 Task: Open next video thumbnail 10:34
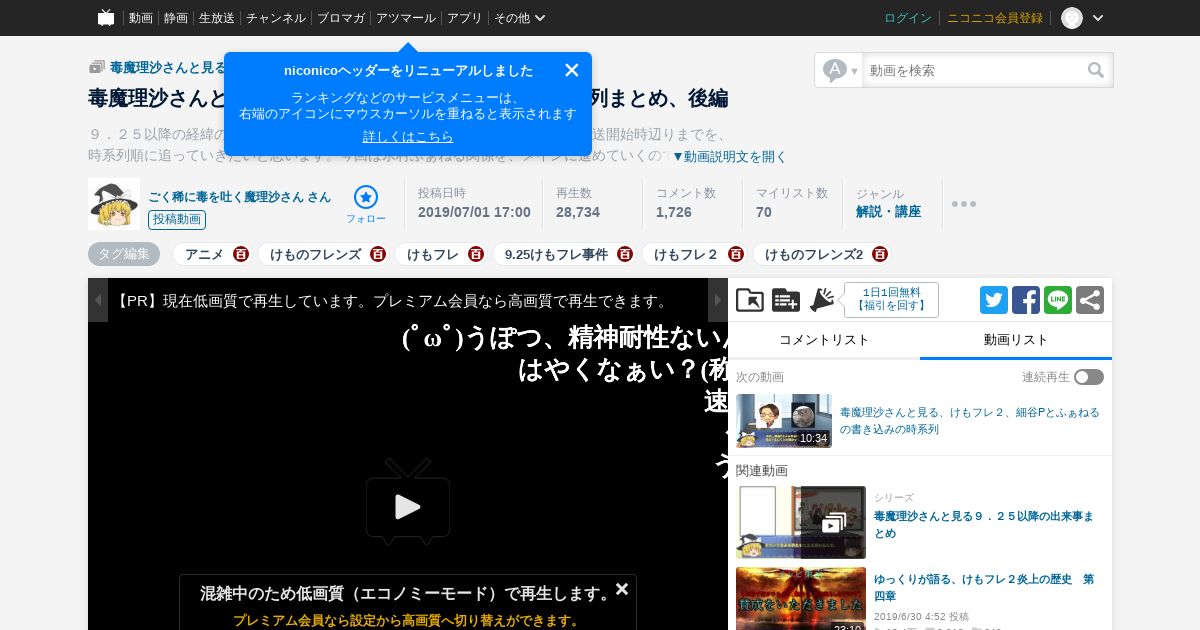(784, 421)
